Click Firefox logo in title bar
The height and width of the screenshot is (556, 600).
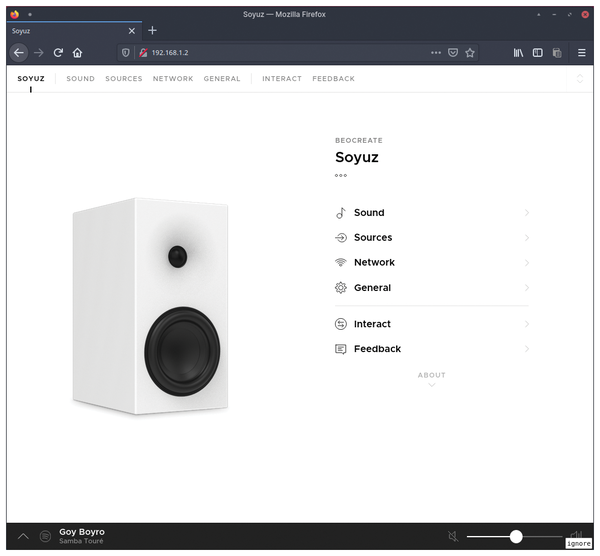coord(15,15)
